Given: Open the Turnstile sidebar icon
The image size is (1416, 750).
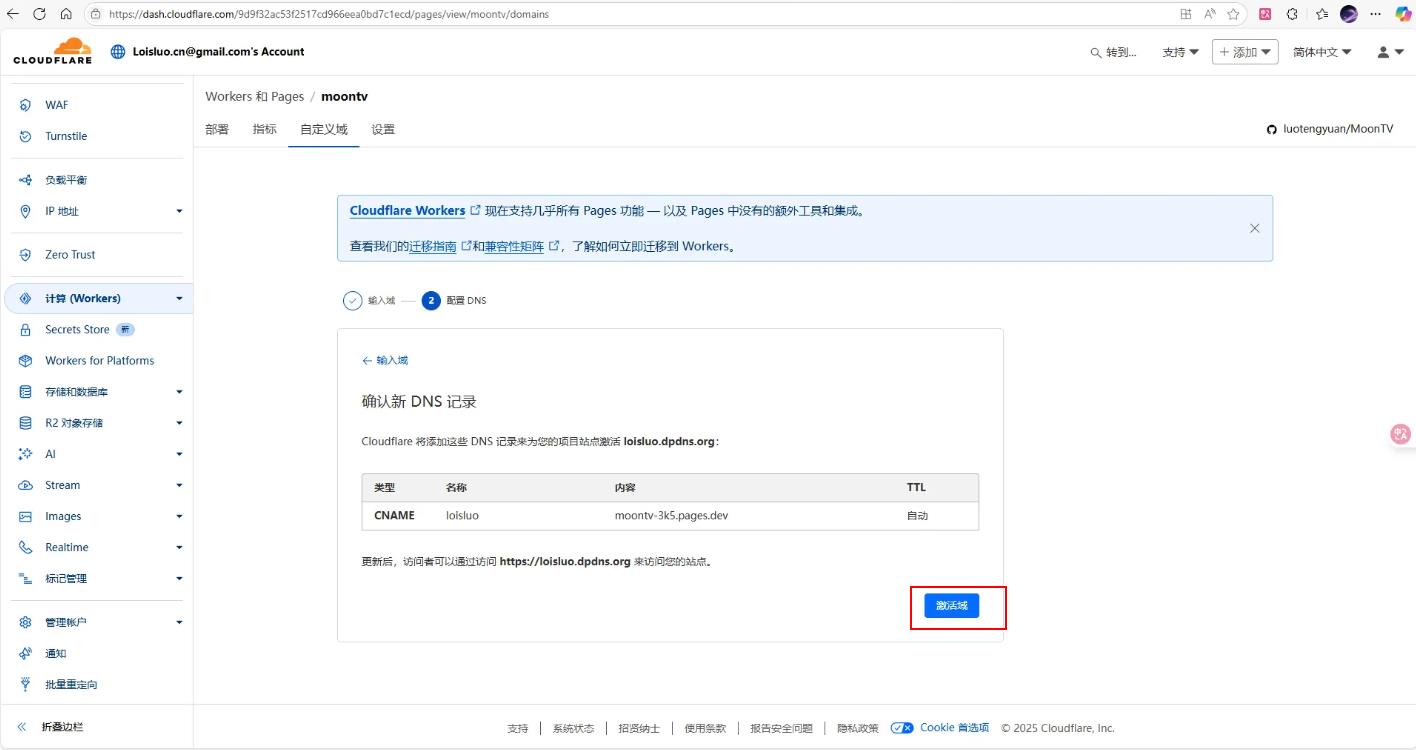Looking at the screenshot, I should point(25,136).
